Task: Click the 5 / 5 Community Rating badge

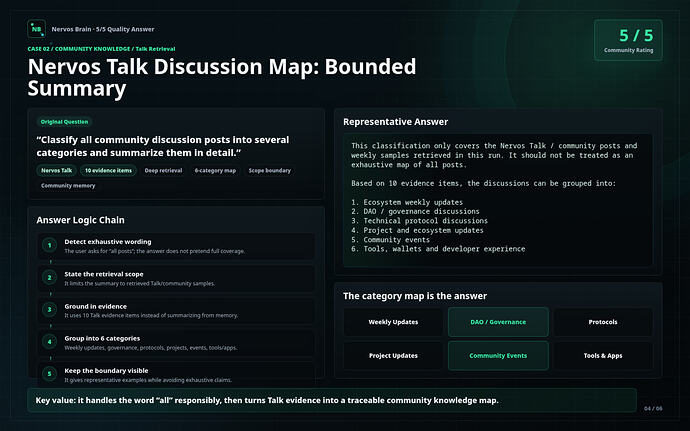Action: (x=628, y=40)
